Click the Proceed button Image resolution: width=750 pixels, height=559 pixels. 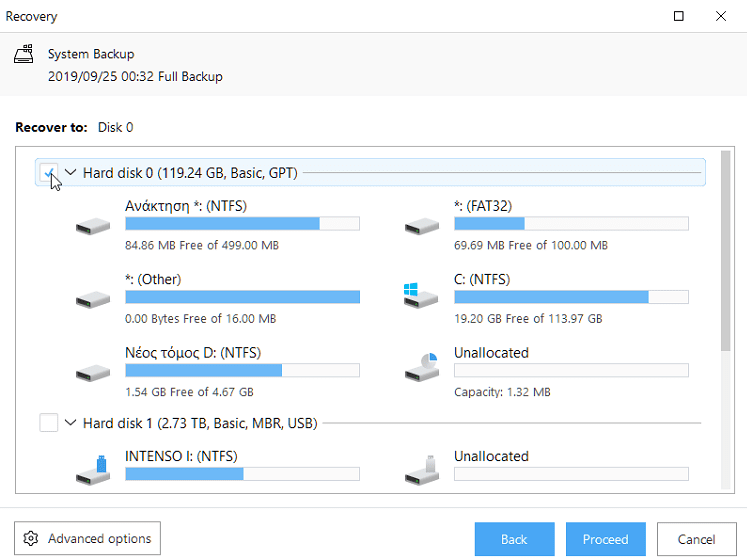click(x=606, y=539)
